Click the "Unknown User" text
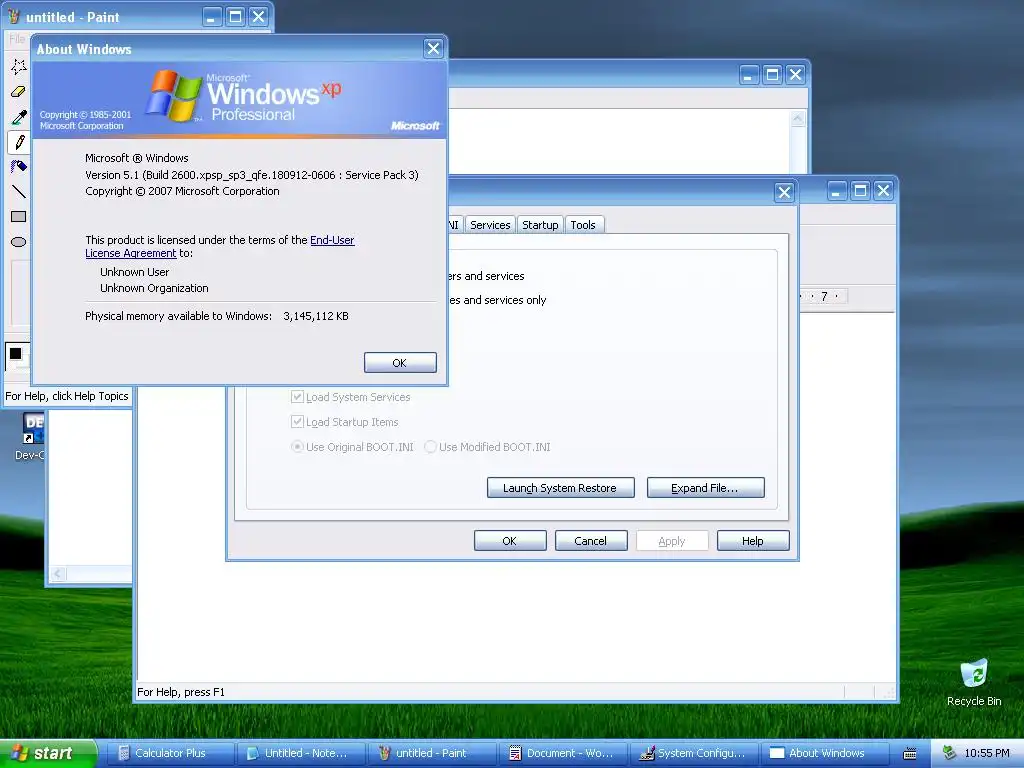 click(135, 272)
